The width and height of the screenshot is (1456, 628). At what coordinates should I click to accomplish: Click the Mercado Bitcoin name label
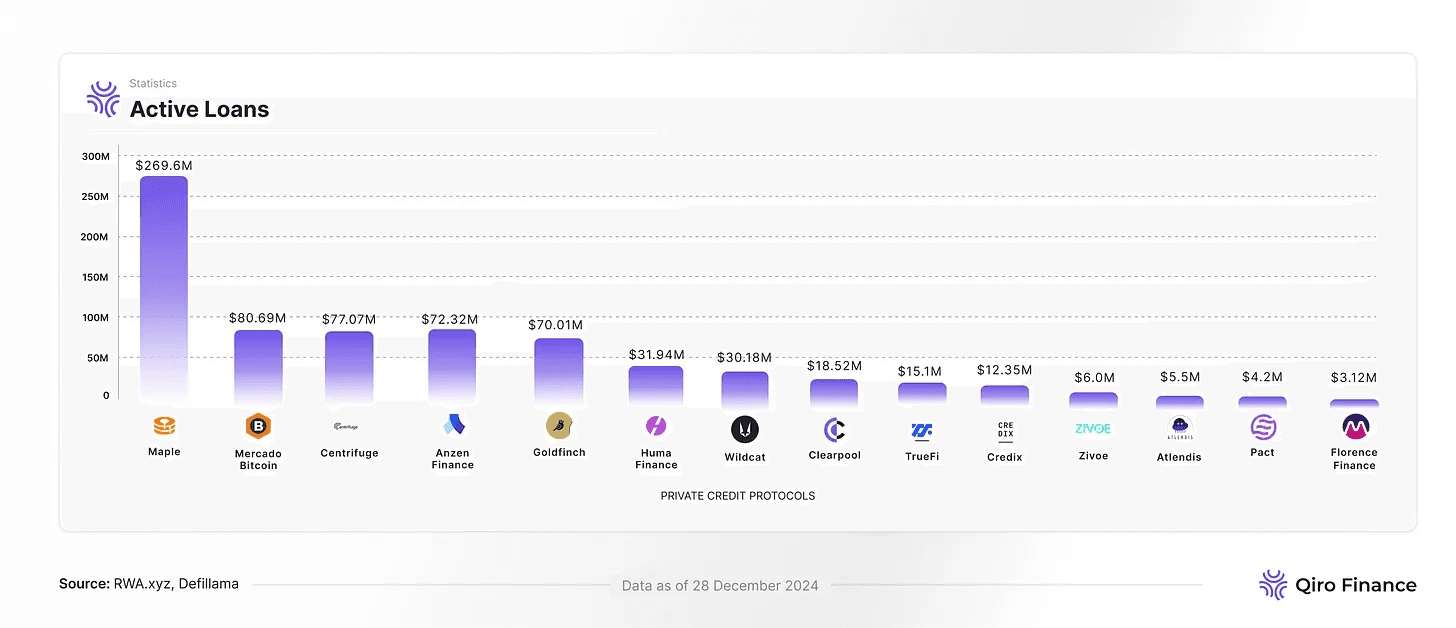[259, 459]
